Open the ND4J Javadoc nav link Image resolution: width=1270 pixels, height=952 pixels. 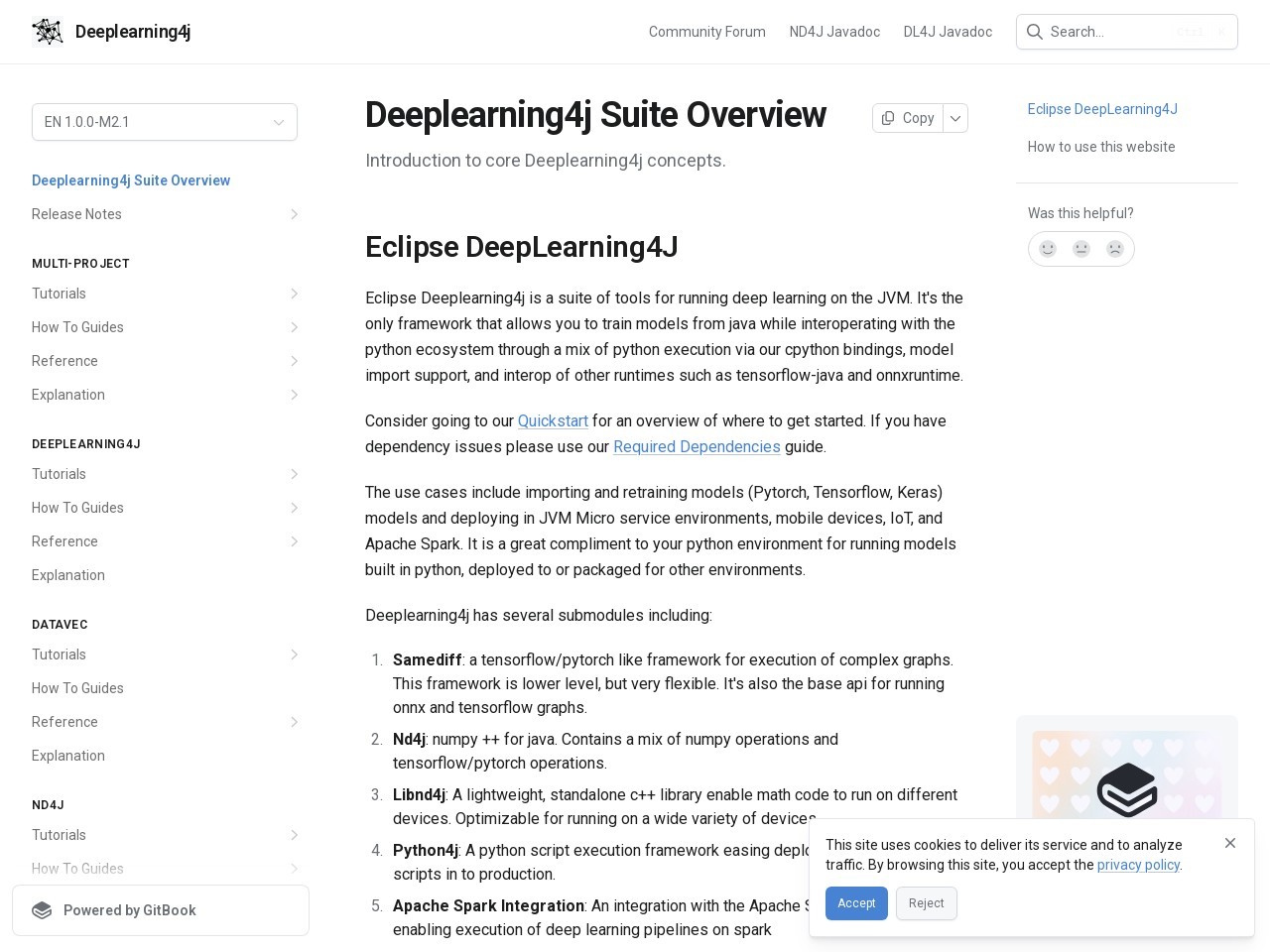834,32
